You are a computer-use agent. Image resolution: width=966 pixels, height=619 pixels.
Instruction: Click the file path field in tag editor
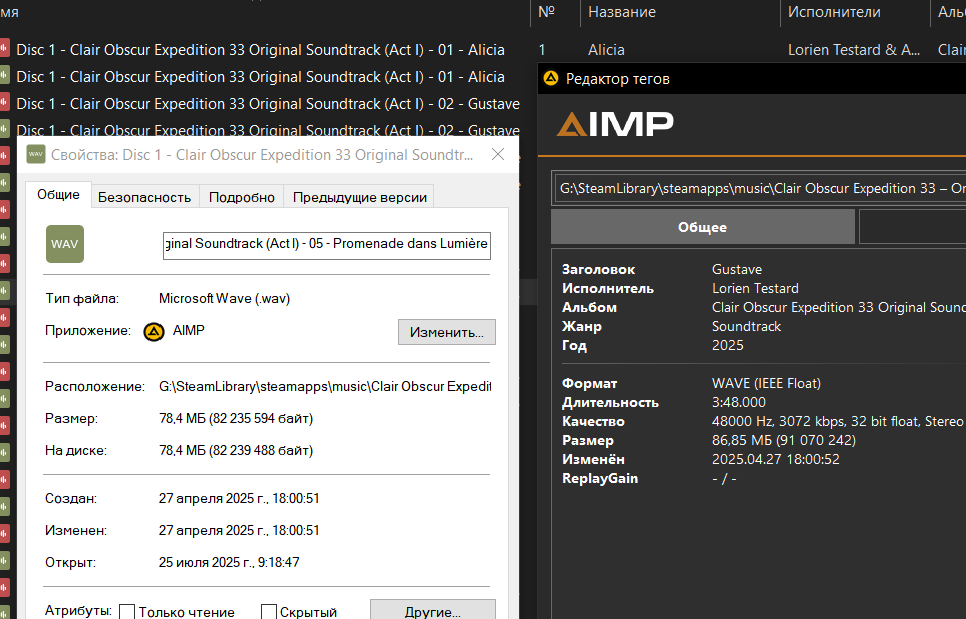click(x=759, y=188)
